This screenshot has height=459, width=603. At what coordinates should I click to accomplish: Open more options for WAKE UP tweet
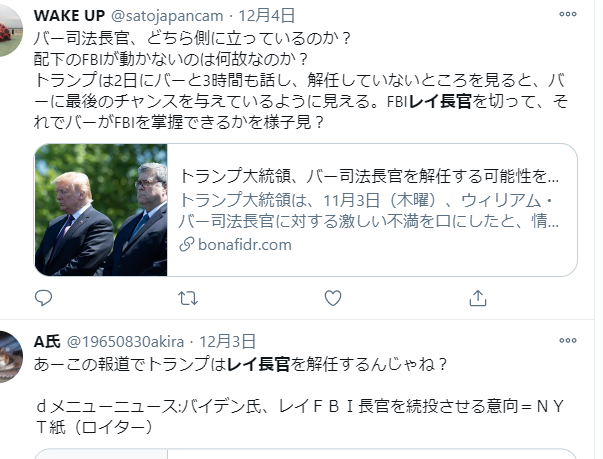pyautogui.click(x=568, y=14)
